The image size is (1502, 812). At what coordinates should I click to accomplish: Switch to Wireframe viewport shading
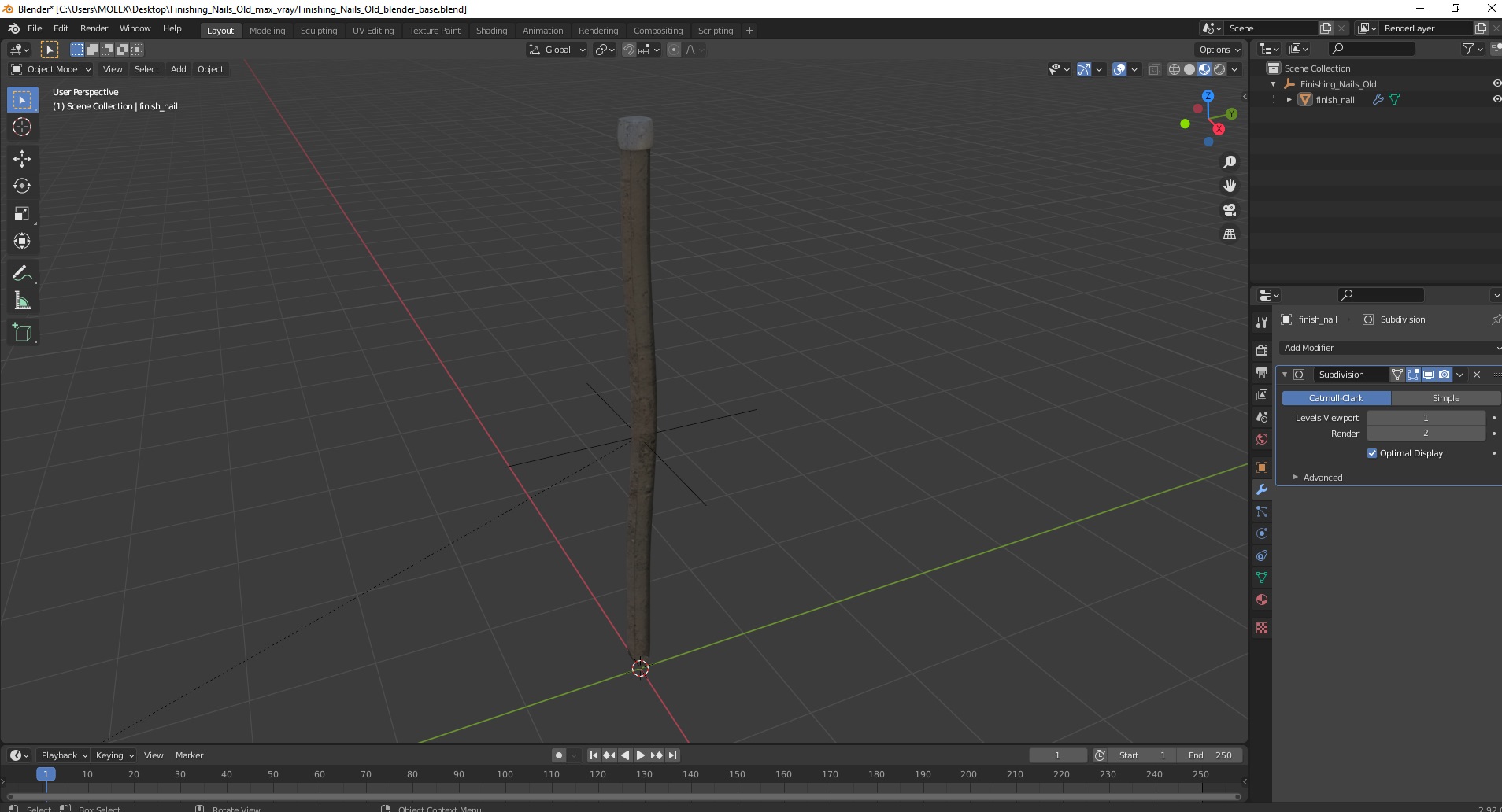pyautogui.click(x=1175, y=69)
